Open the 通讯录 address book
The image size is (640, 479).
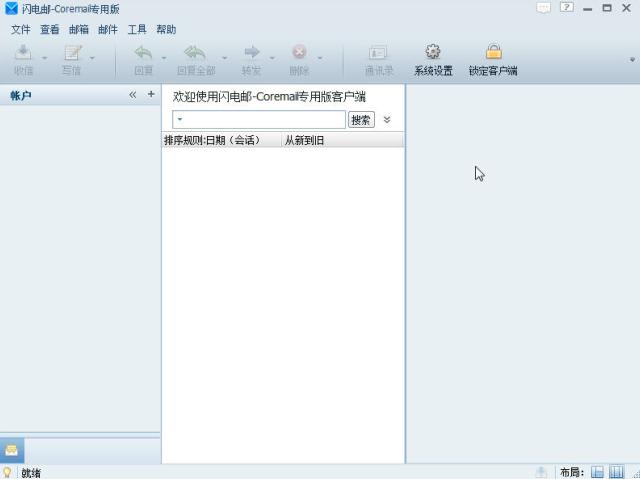click(378, 60)
